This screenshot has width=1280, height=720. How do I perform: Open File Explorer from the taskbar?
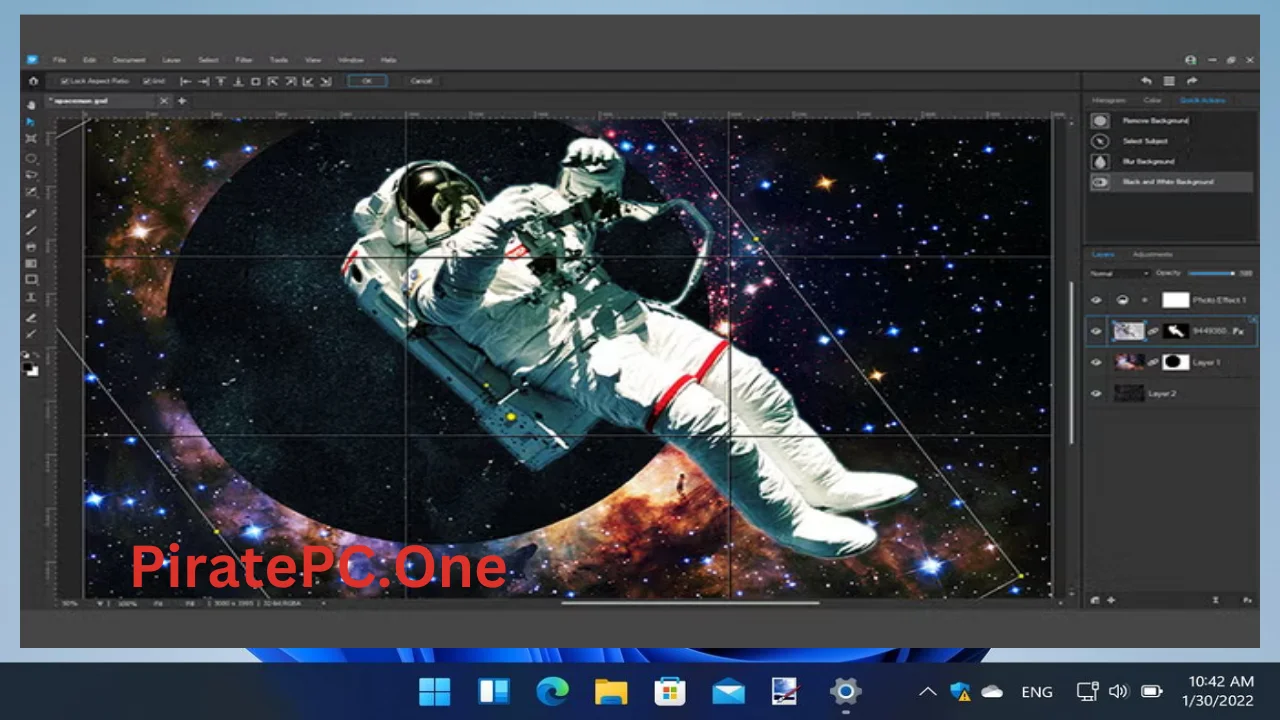click(x=611, y=691)
